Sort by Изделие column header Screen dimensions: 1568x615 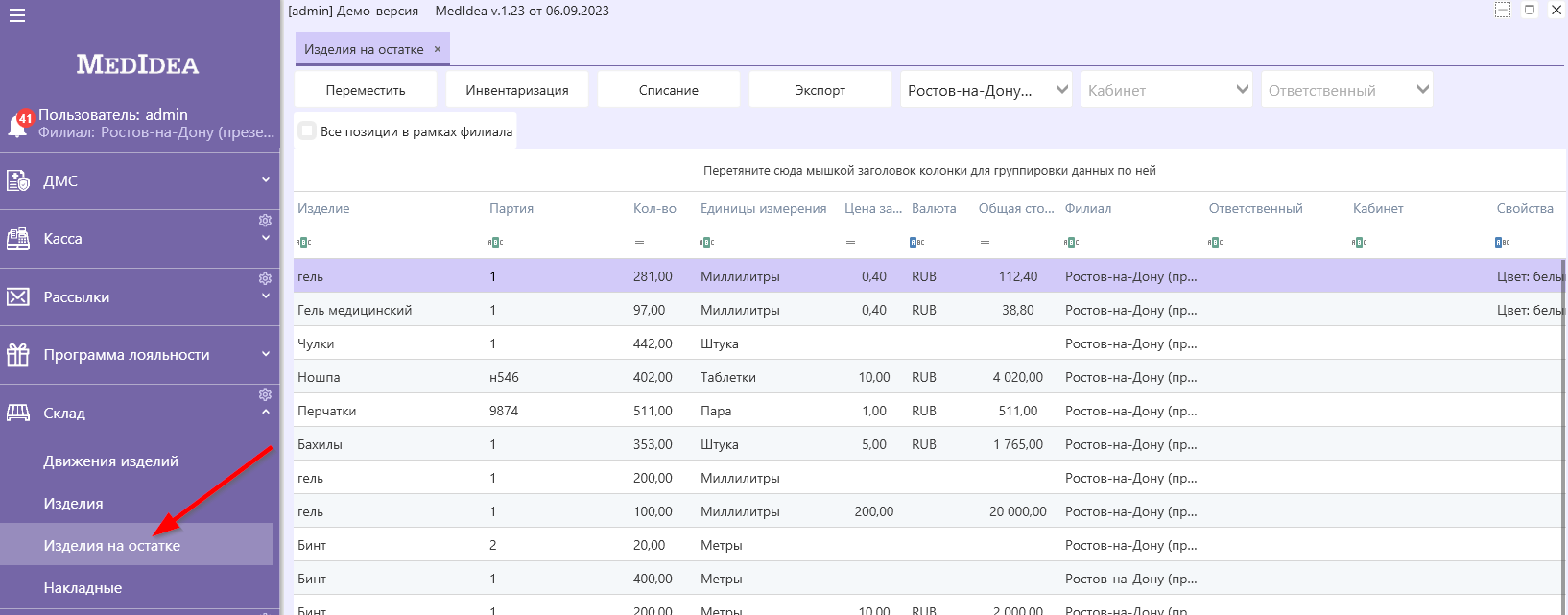[x=323, y=208]
